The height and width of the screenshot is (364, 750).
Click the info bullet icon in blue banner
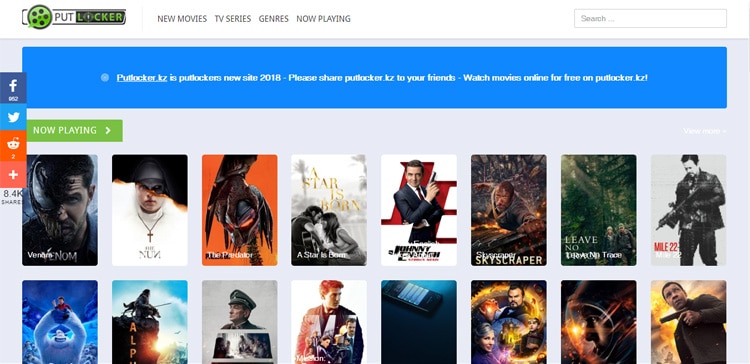pos(105,77)
